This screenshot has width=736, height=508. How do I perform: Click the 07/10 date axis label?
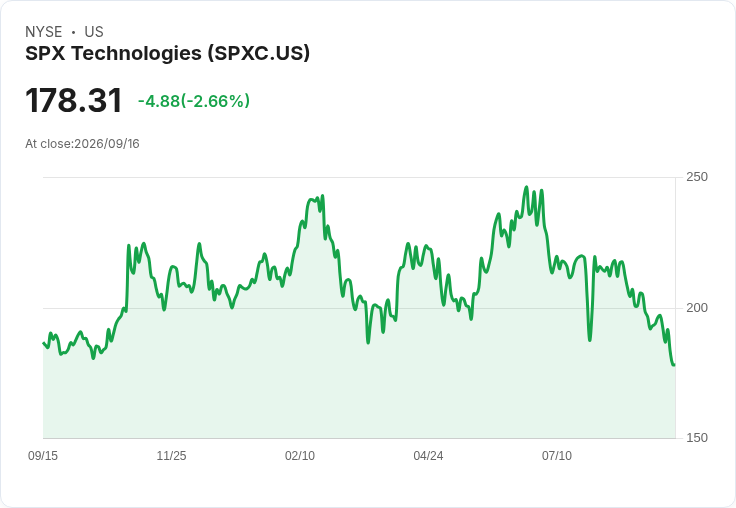pyautogui.click(x=557, y=455)
